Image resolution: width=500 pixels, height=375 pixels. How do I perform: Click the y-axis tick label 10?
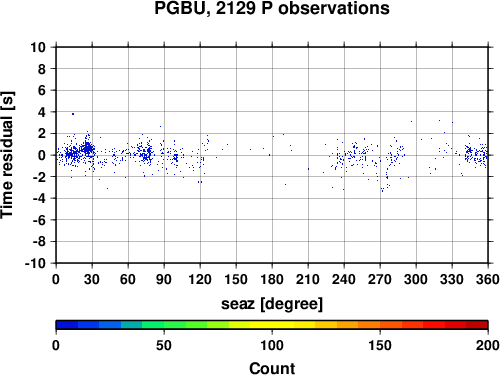coord(38,47)
